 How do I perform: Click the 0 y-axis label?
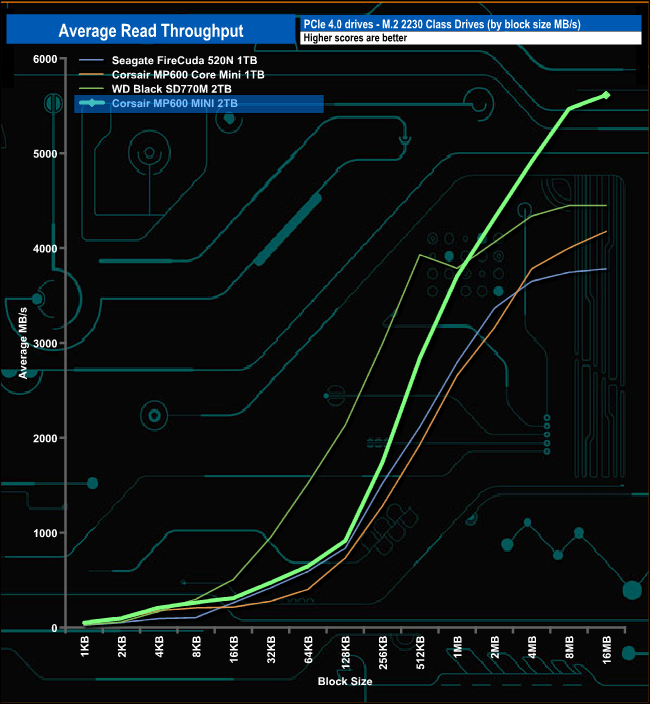54,629
